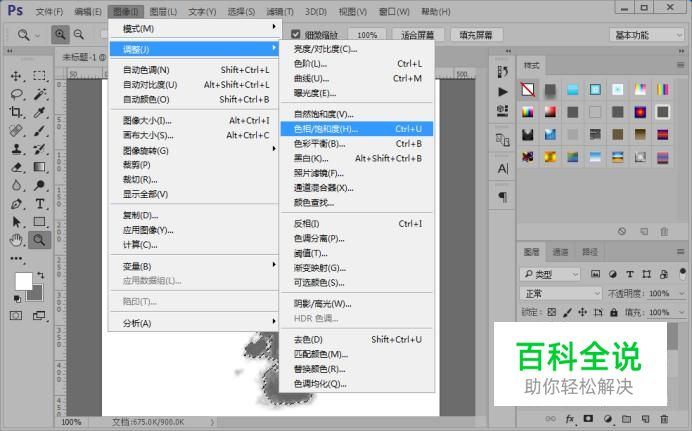Delete layer with trash icon
The image size is (692, 431).
664,419
